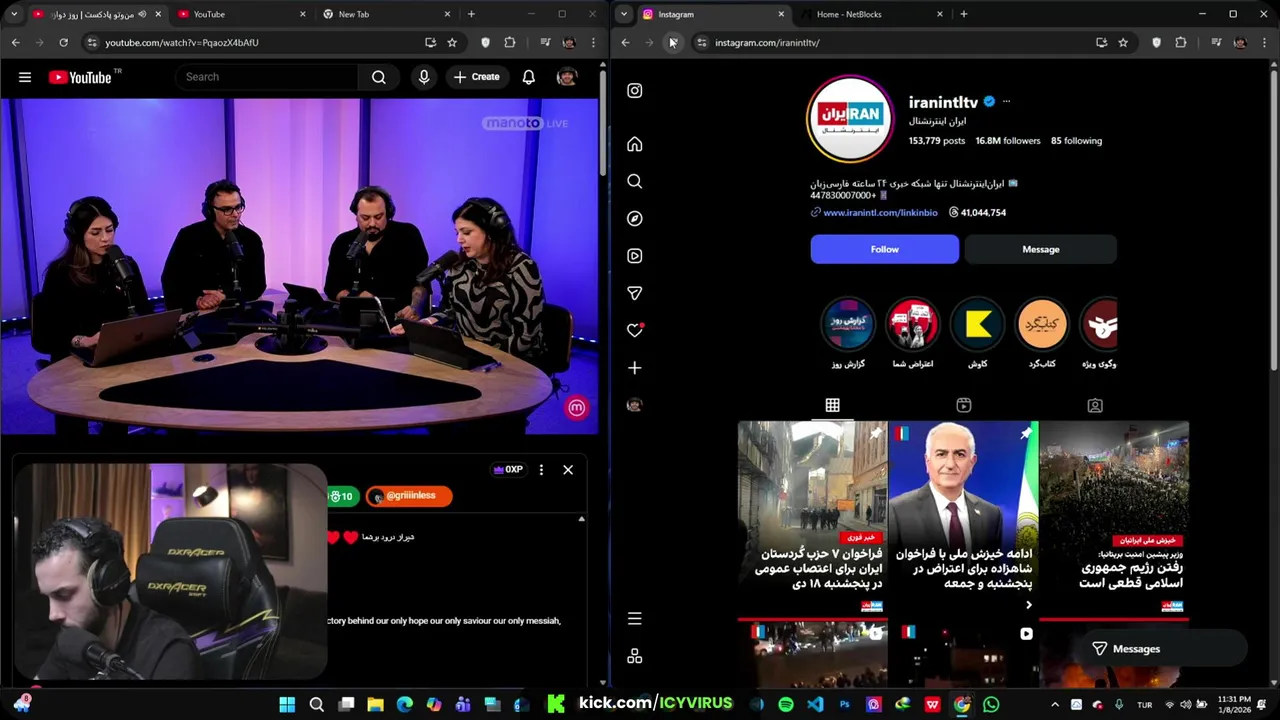Open media control icon in YouTube window toolbar

pos(544,43)
